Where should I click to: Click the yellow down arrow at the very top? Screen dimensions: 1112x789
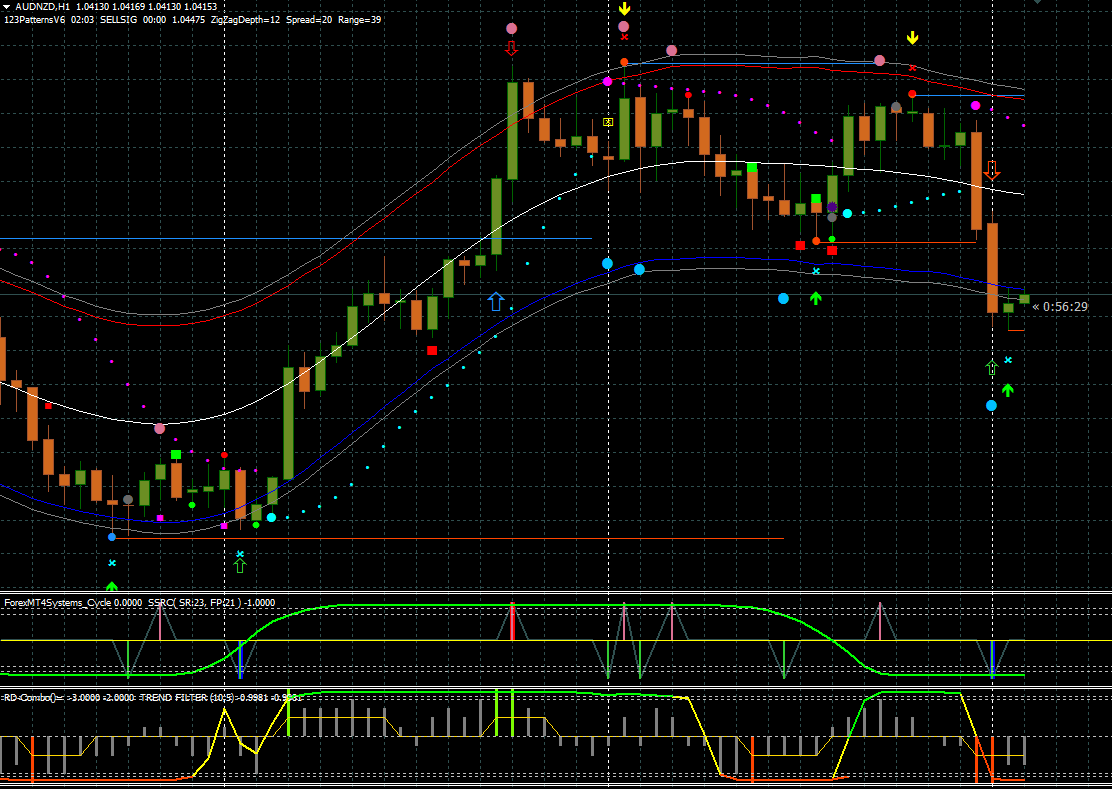point(624,9)
